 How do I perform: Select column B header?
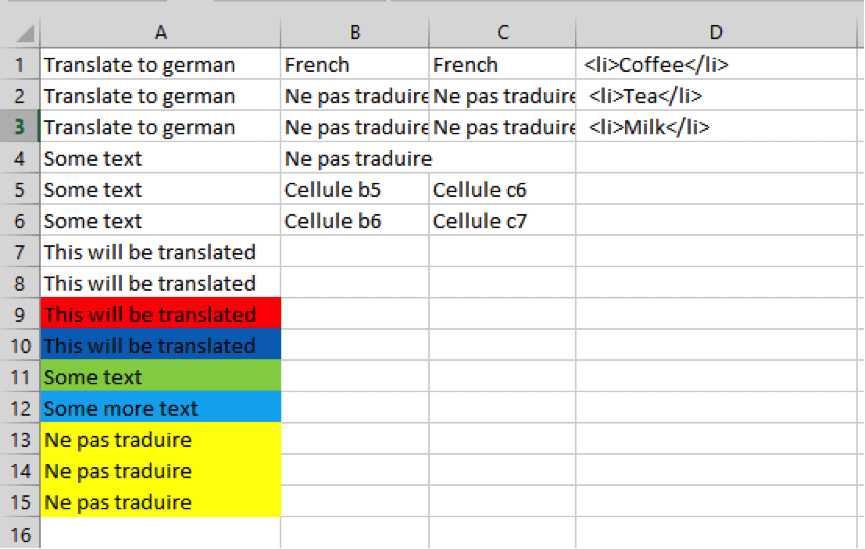[355, 33]
